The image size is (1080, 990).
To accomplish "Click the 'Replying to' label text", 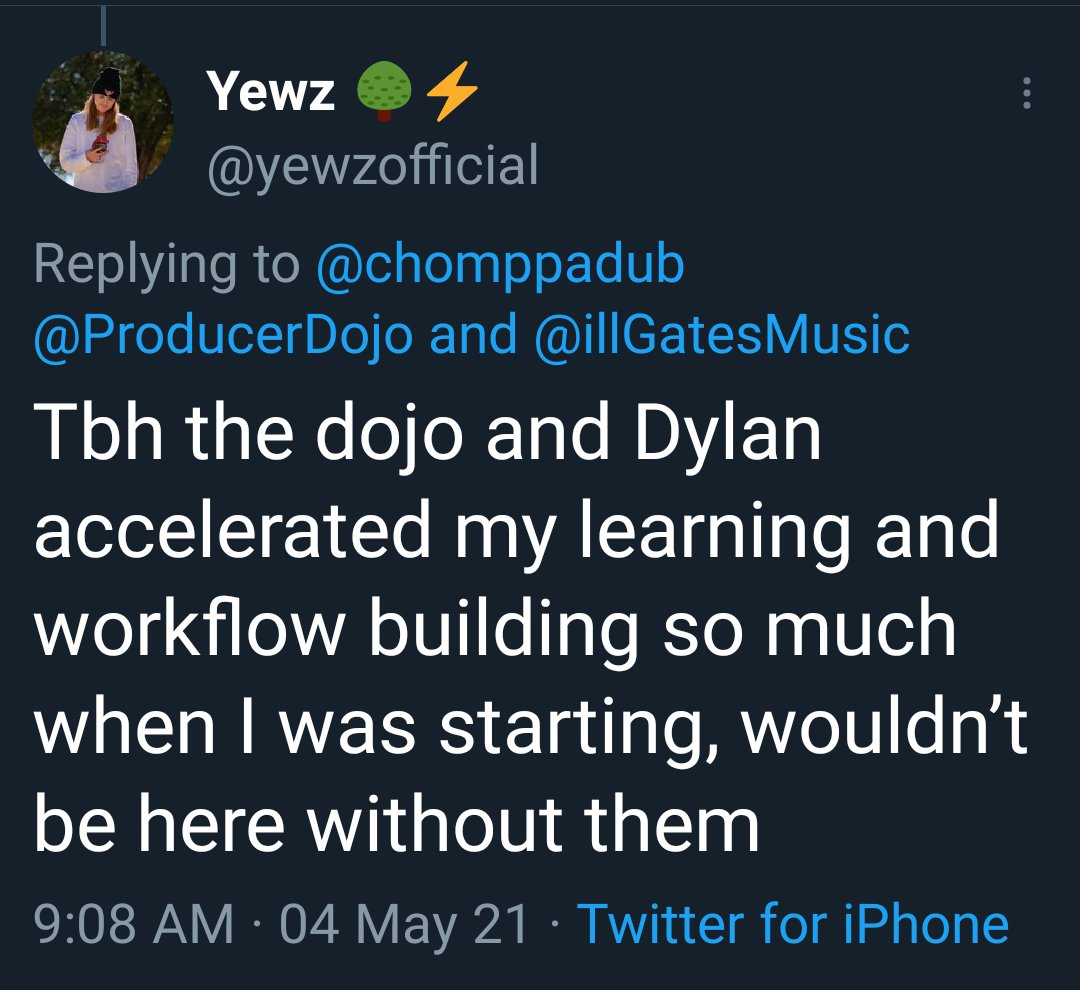I will pyautogui.click(x=166, y=264).
